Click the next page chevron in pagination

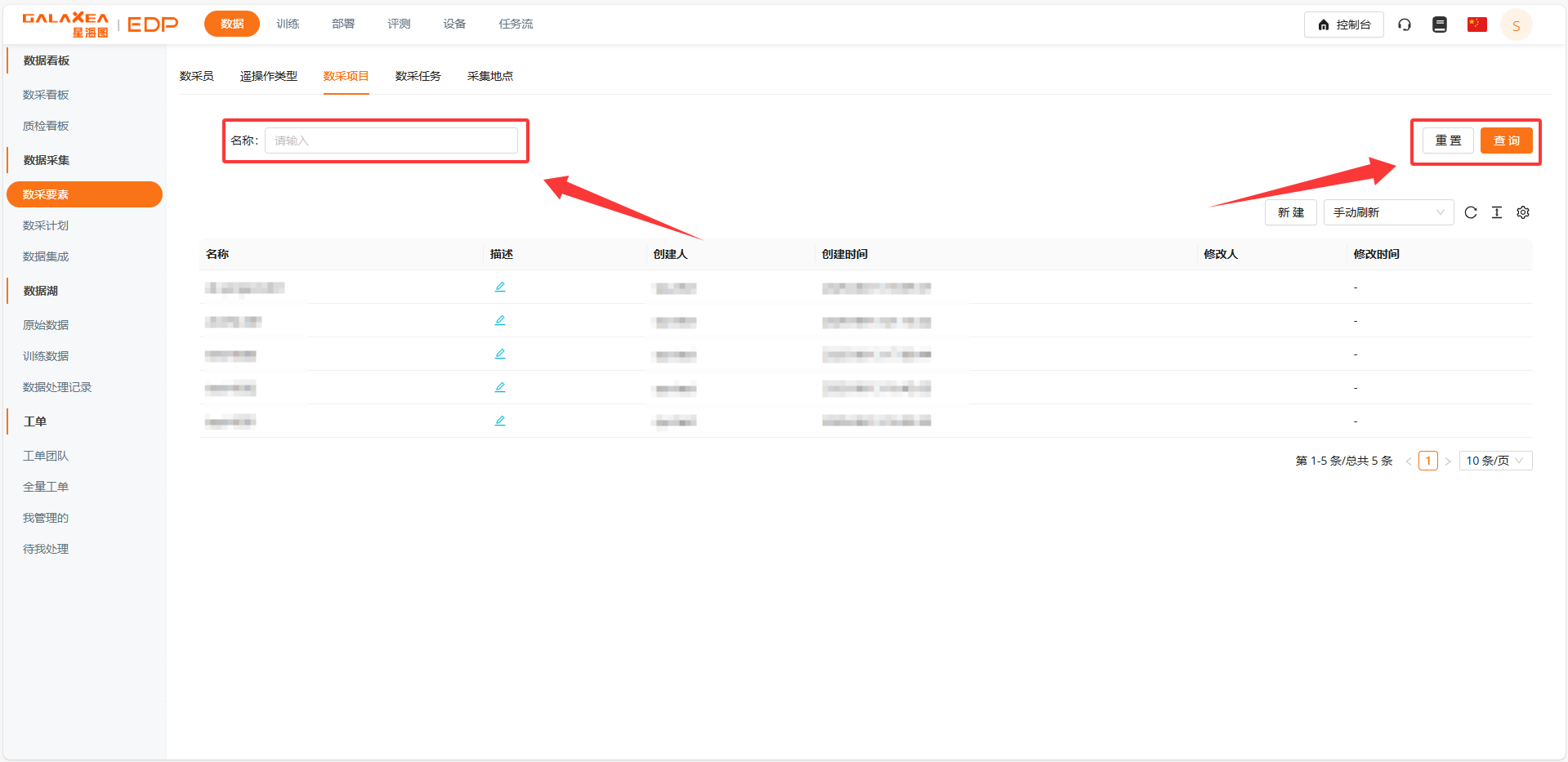click(x=1447, y=461)
